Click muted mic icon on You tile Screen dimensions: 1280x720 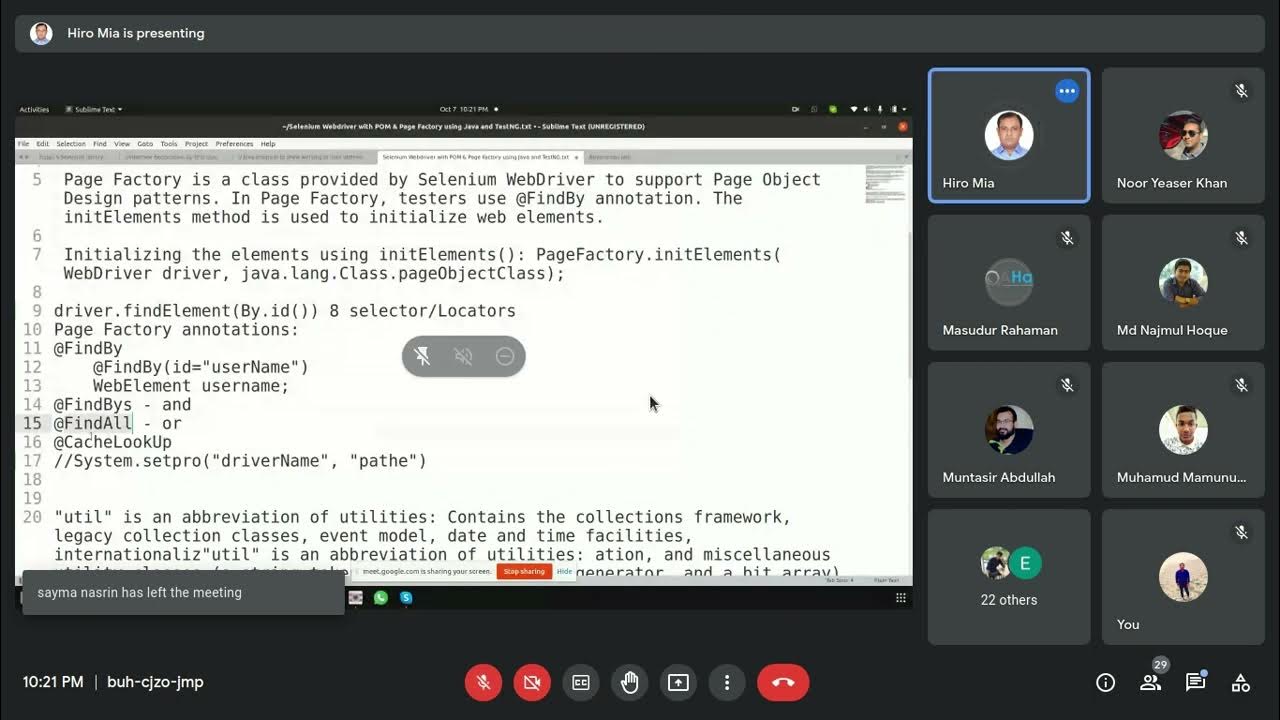pos(1241,532)
